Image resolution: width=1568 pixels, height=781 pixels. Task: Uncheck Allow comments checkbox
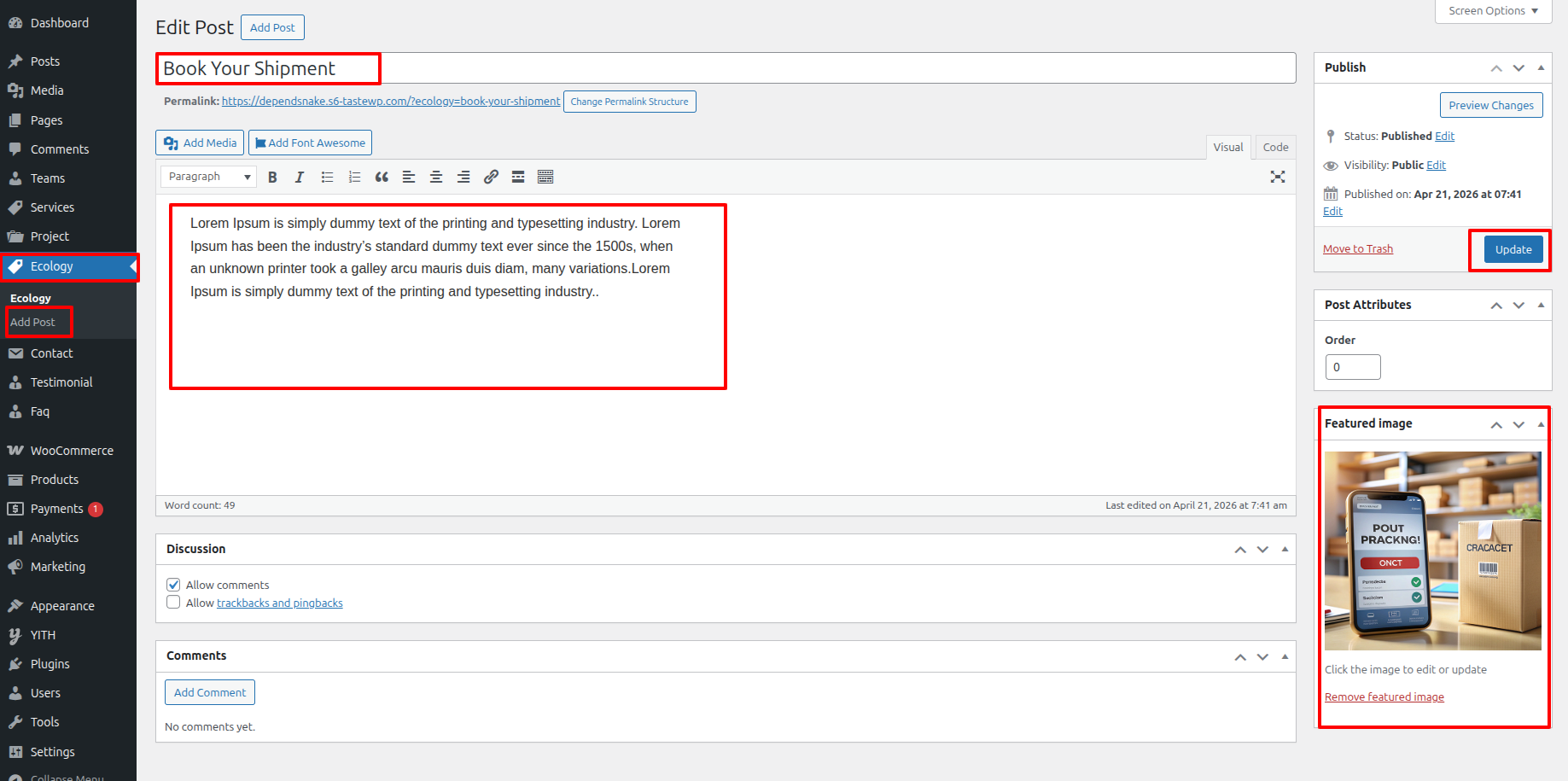click(x=173, y=585)
